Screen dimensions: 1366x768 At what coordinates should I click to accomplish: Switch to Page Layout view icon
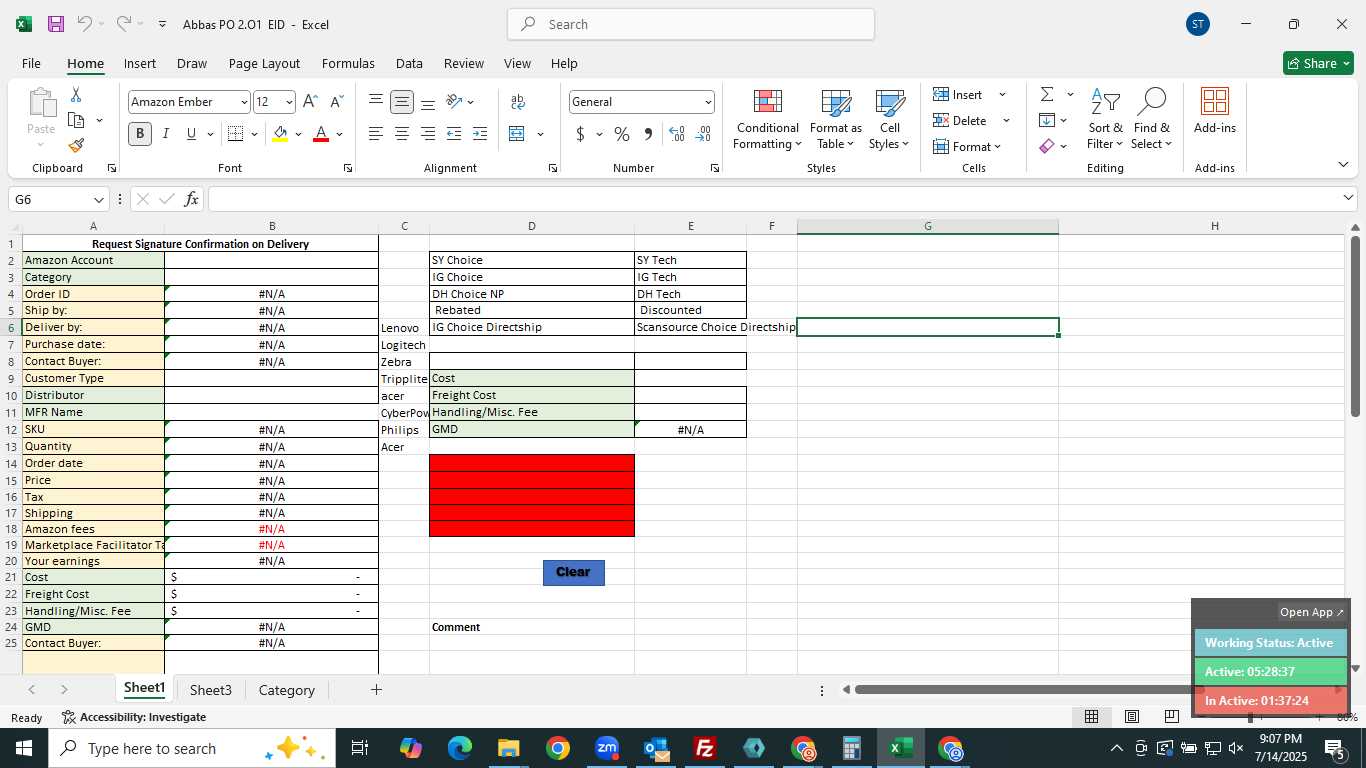1132,717
